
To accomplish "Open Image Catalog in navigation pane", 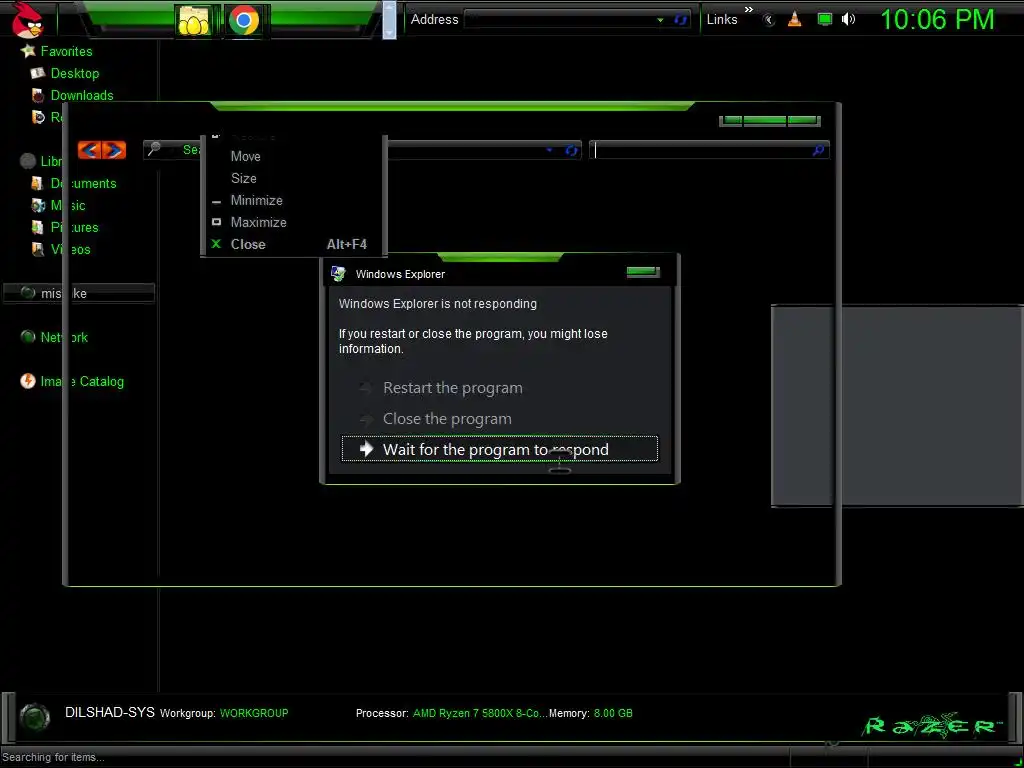I will (x=82, y=381).
